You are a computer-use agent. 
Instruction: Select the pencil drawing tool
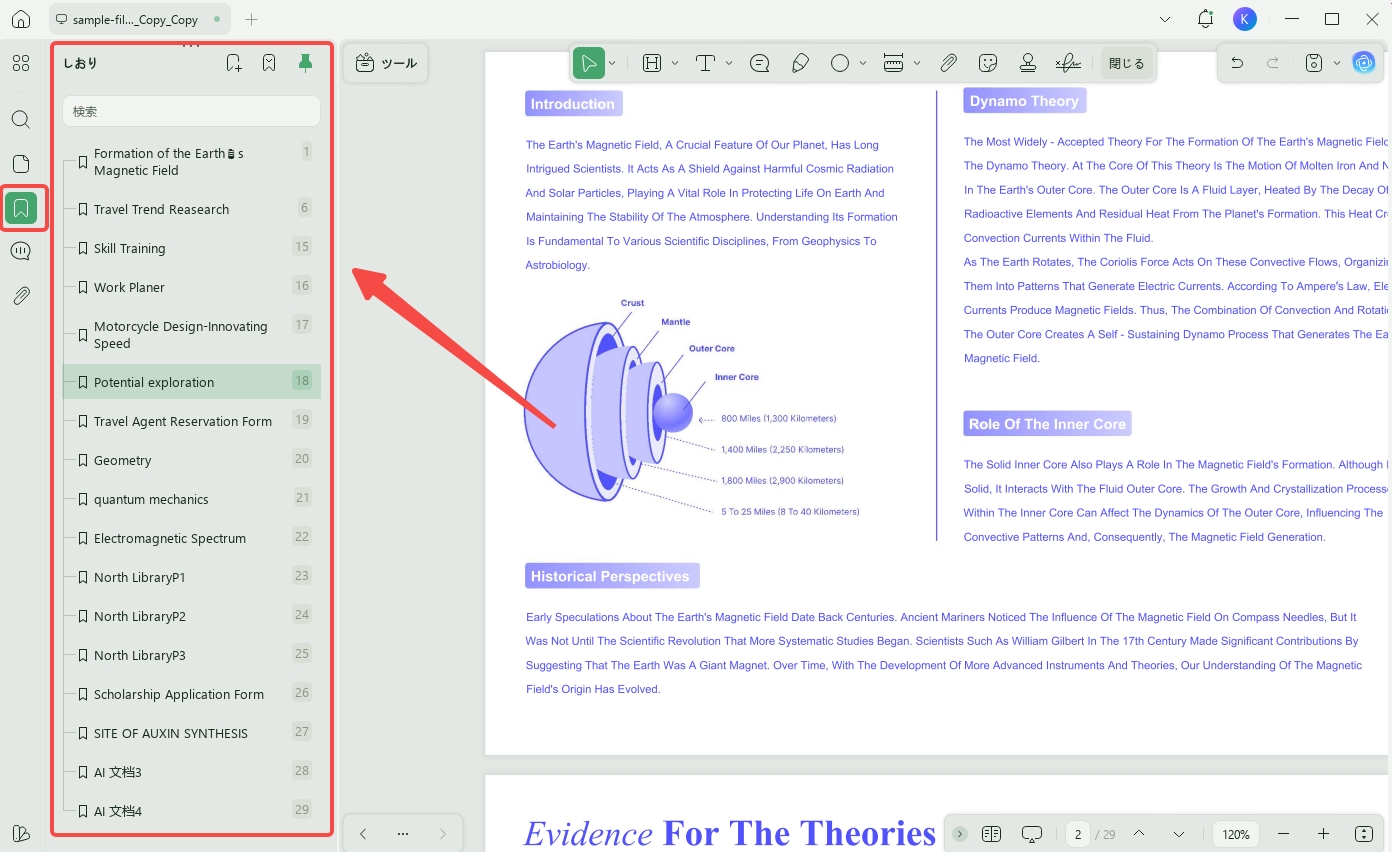(x=800, y=63)
